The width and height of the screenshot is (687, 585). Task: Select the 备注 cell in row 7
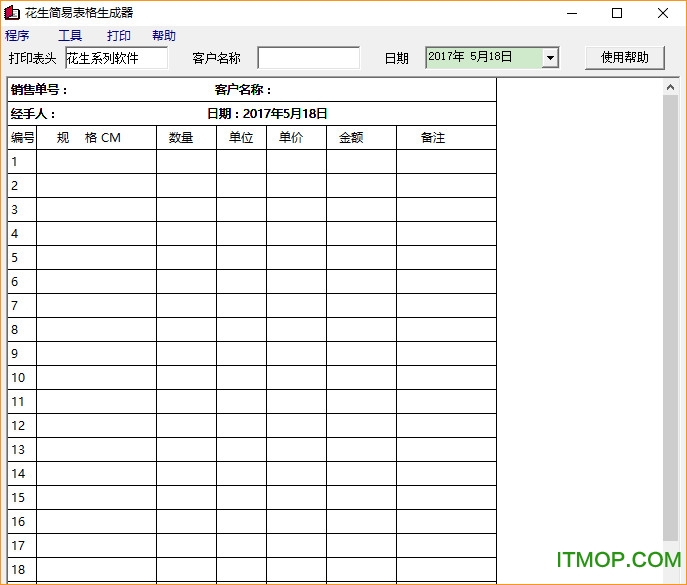446,306
